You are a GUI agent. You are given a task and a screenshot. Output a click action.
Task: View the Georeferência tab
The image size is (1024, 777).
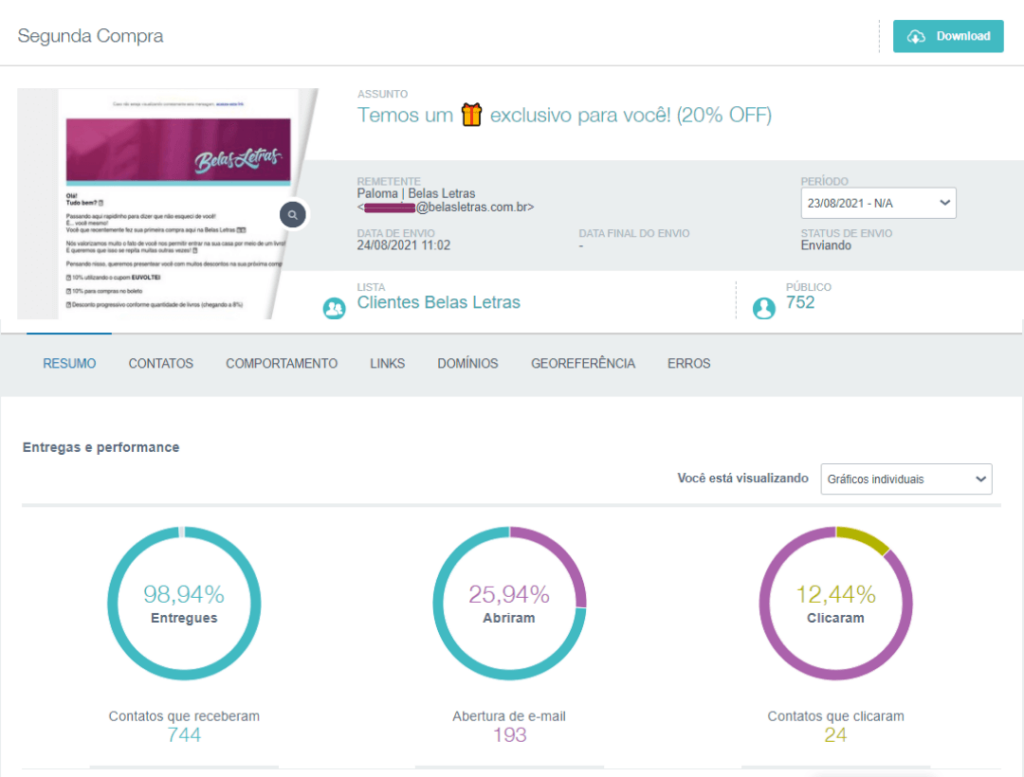[x=583, y=364]
